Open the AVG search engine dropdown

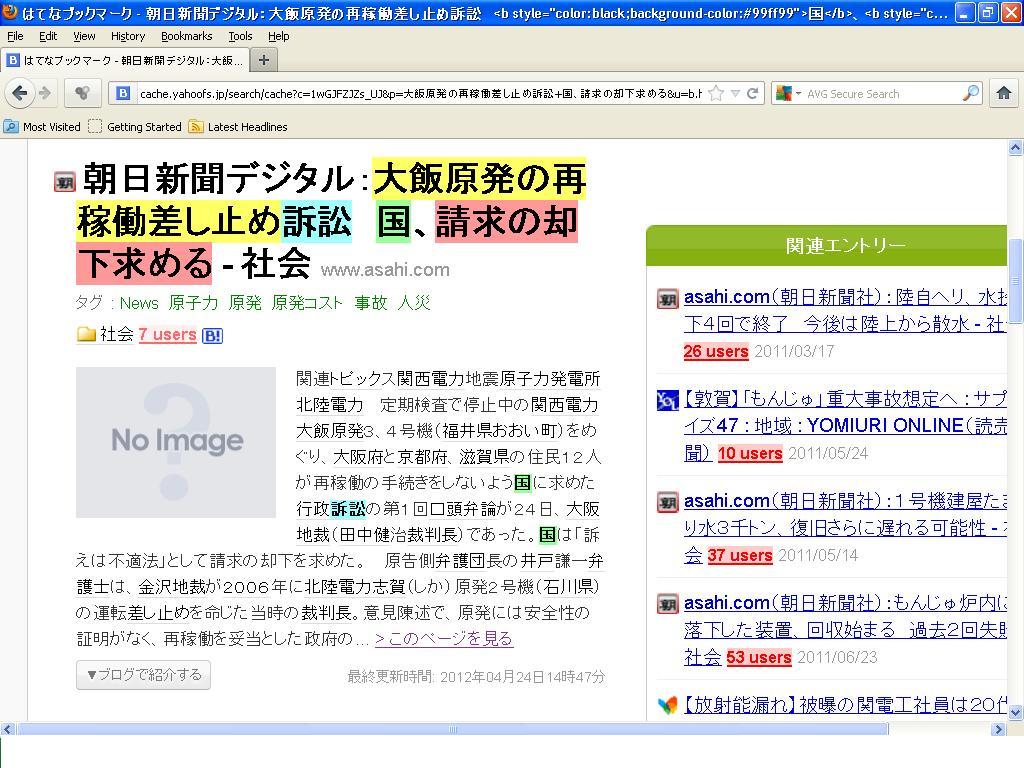click(x=788, y=93)
